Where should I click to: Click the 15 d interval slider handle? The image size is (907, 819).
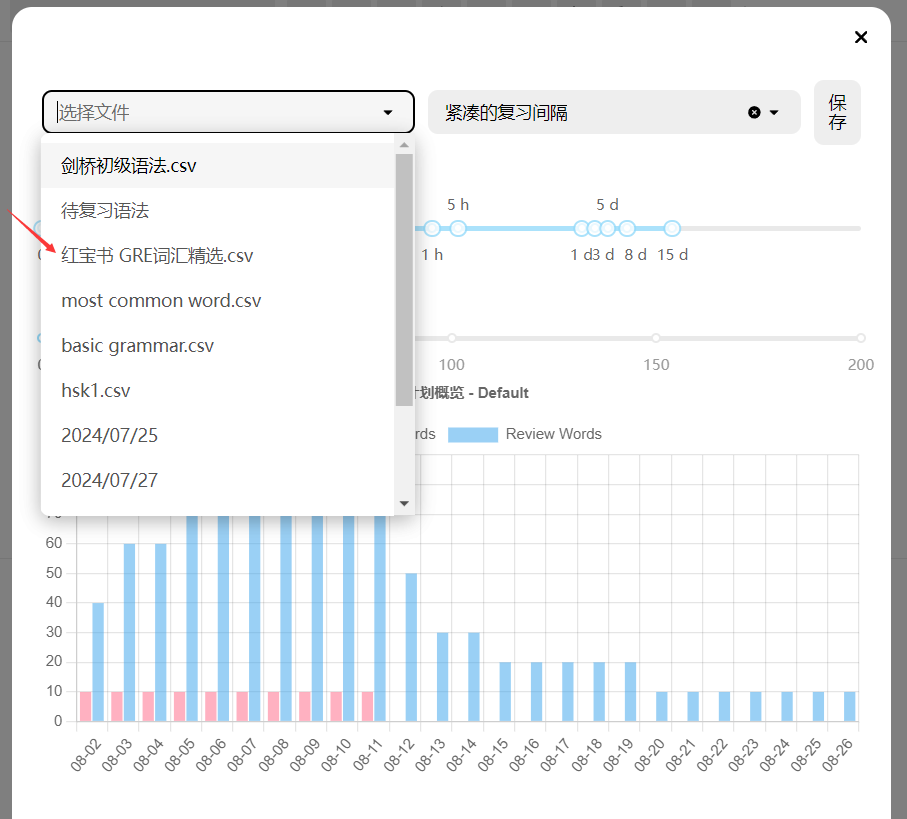(672, 229)
